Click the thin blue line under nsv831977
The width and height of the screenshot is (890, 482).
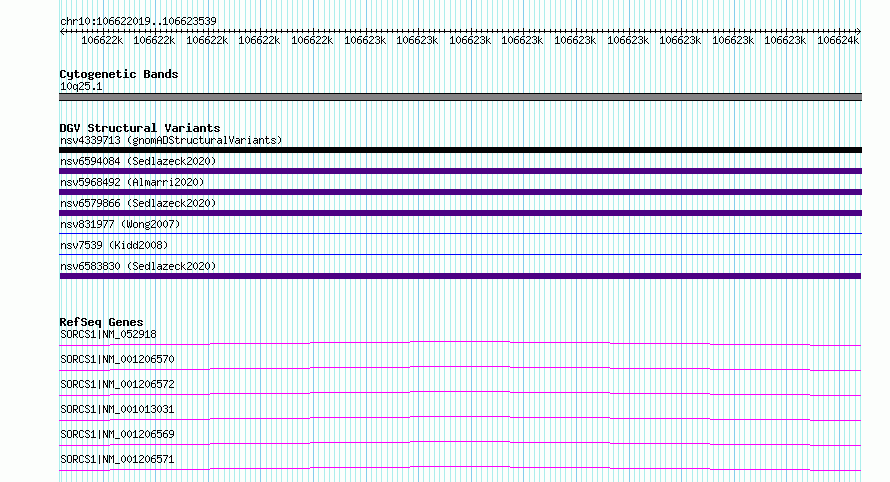460,233
